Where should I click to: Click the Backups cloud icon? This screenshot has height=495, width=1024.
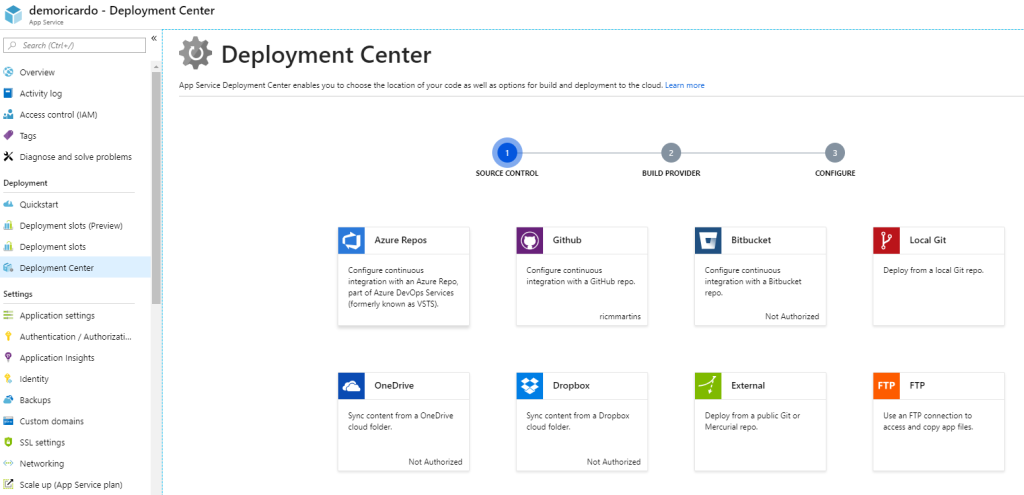pyautogui.click(x=8, y=400)
